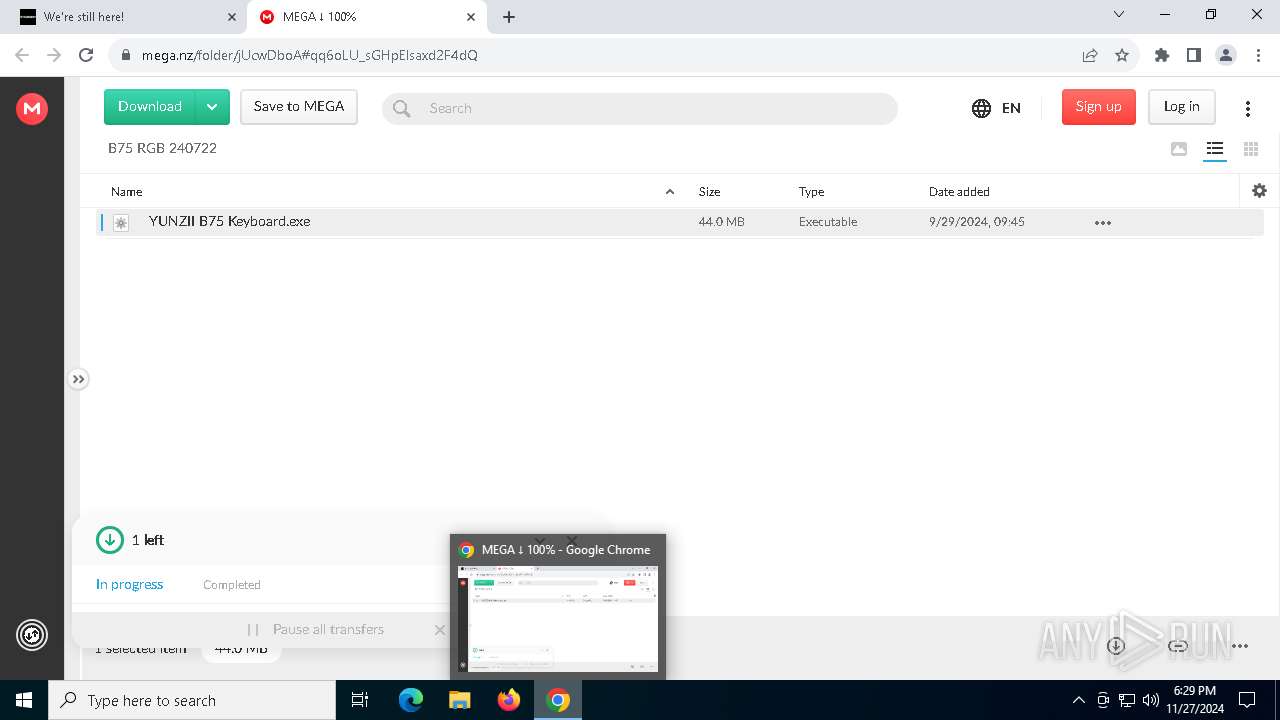Open the EN language selector
The width and height of the screenshot is (1280, 720).
(x=996, y=108)
